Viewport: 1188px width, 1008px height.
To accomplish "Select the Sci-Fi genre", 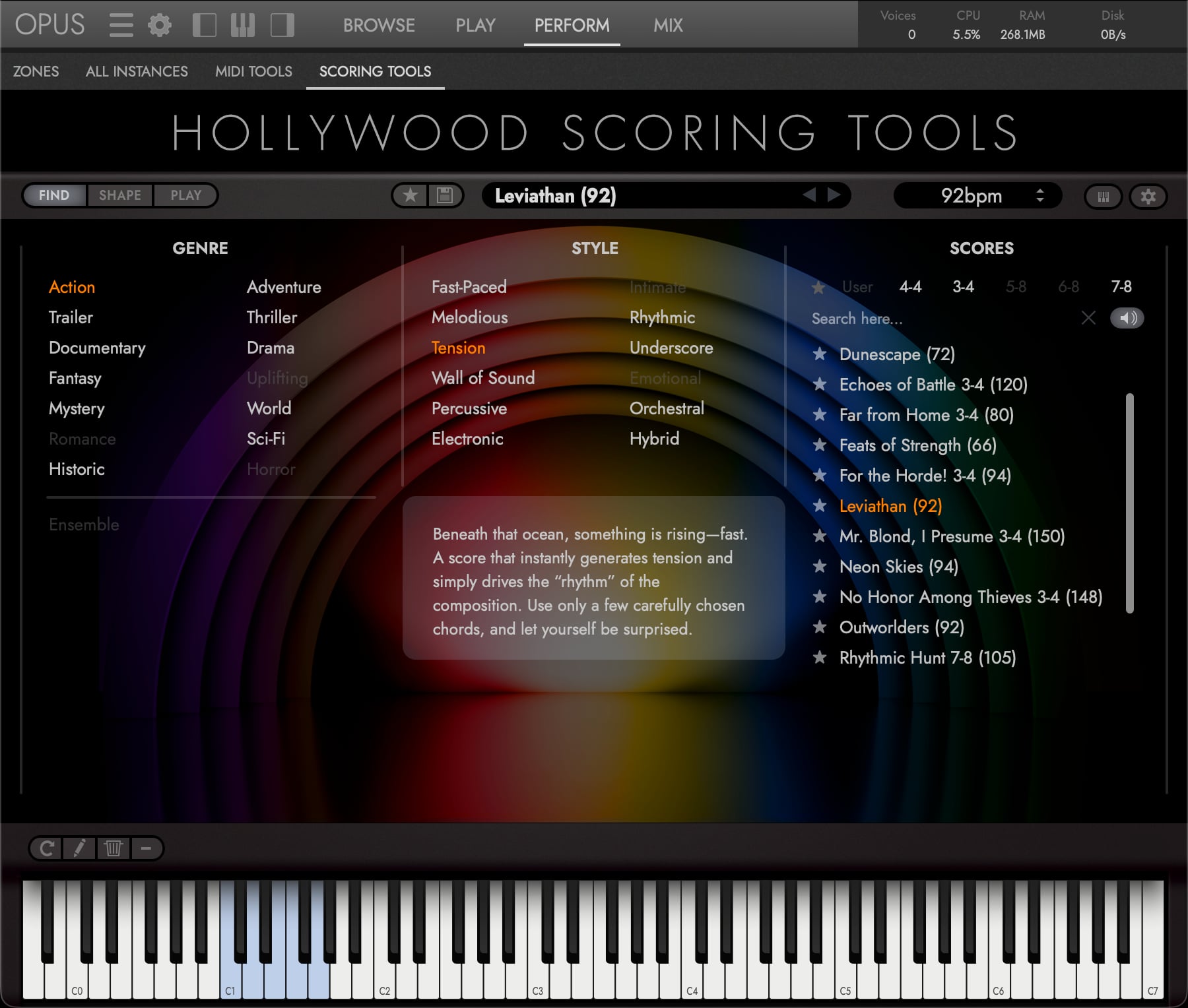I will tap(266, 439).
